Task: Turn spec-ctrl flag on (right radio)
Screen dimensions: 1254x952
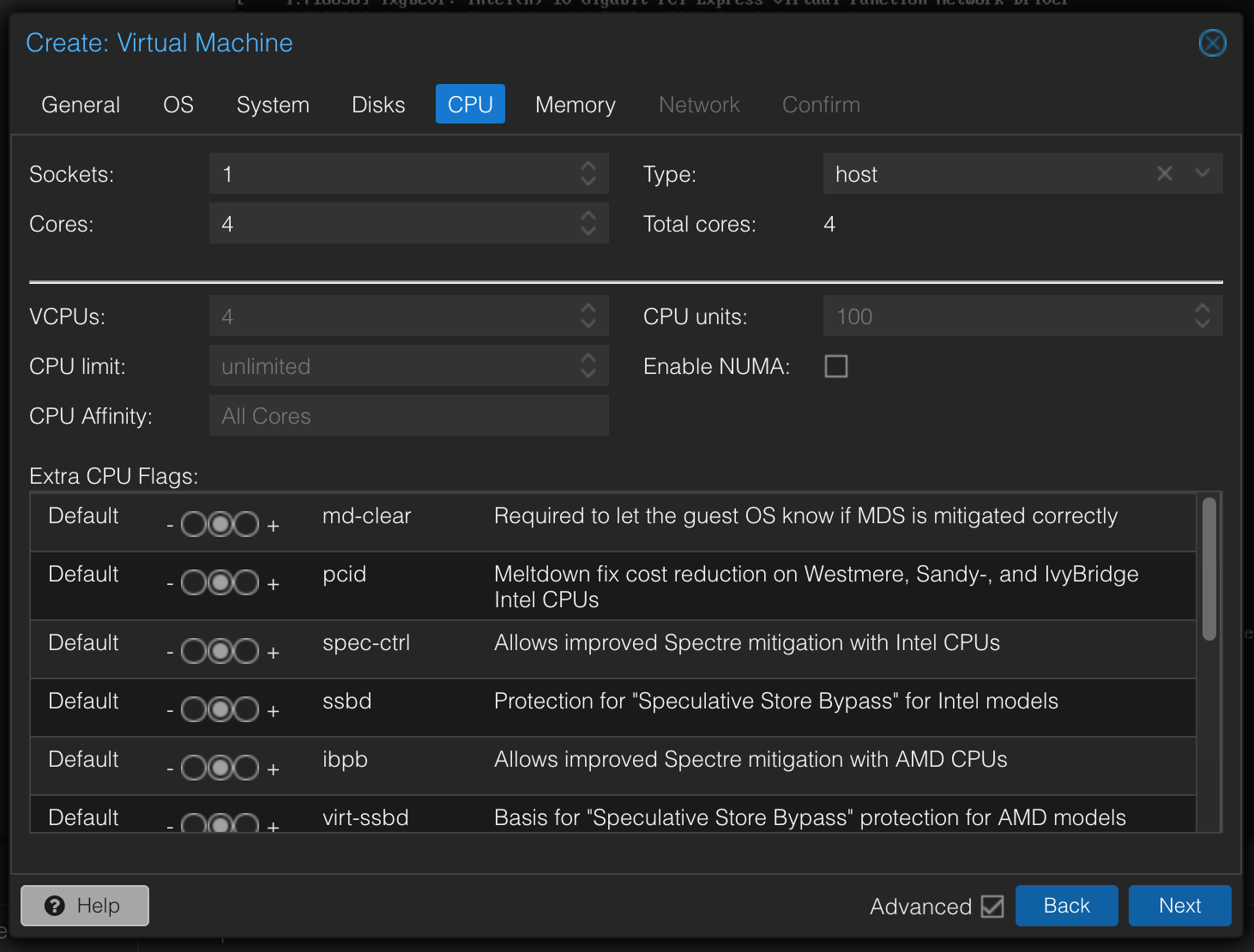Action: [x=247, y=651]
